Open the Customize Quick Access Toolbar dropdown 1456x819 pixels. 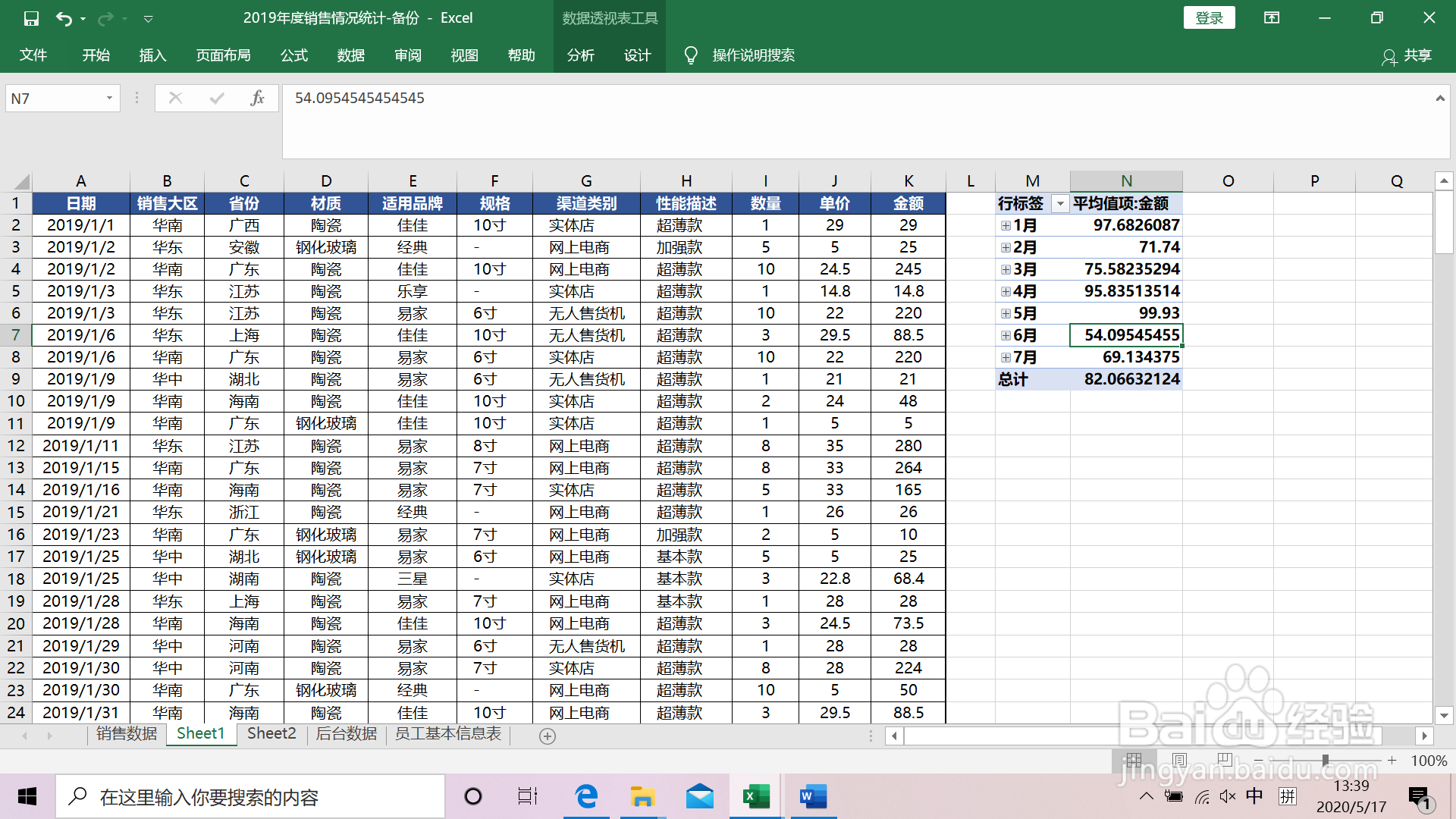(149, 18)
